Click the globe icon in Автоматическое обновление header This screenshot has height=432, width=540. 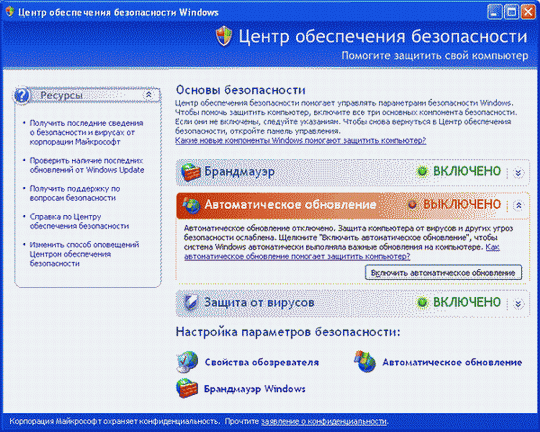191,205
